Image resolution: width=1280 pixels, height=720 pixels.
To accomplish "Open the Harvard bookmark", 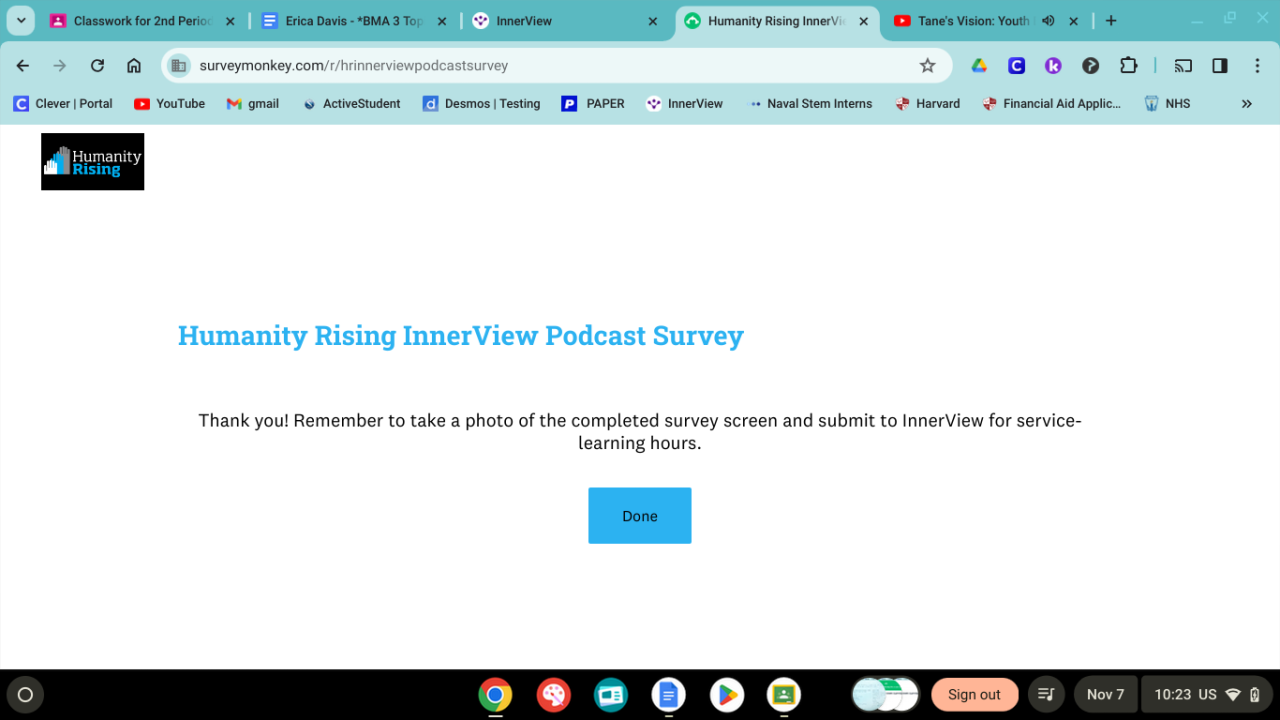I will coord(927,104).
